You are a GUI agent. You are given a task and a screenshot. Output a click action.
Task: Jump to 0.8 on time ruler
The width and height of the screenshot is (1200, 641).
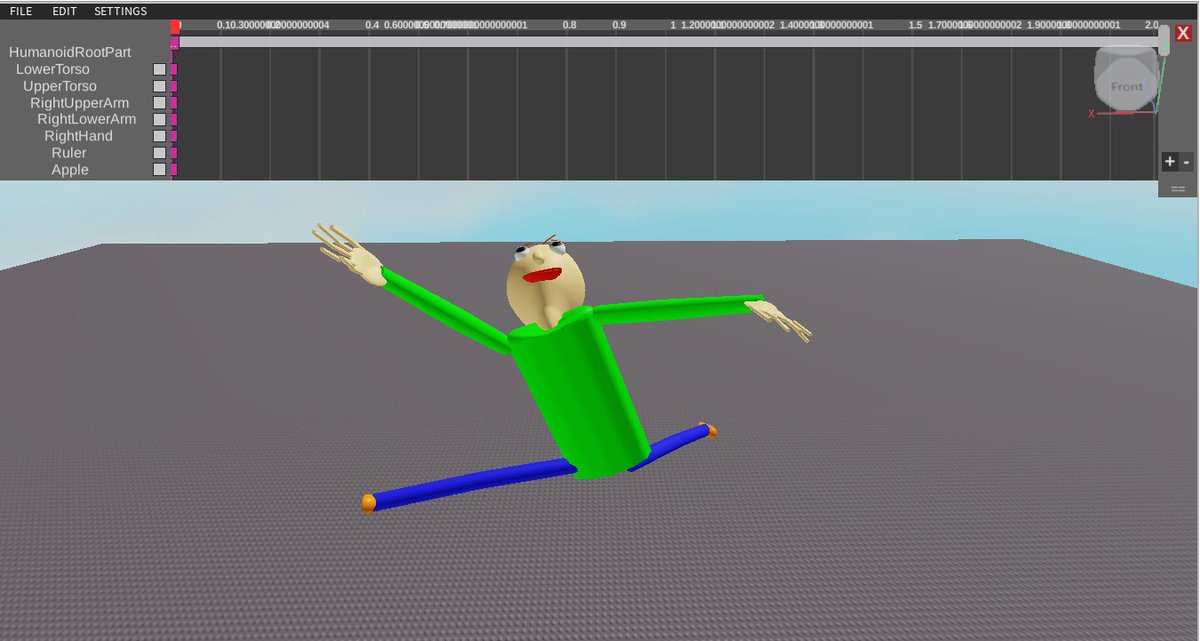click(569, 26)
